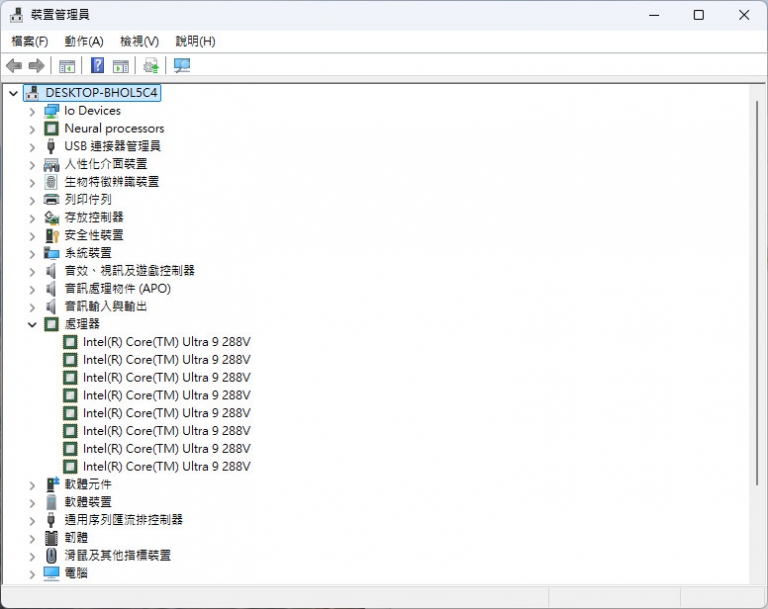Toggle the console tree pane icon
The image size is (768, 609).
coord(67,66)
